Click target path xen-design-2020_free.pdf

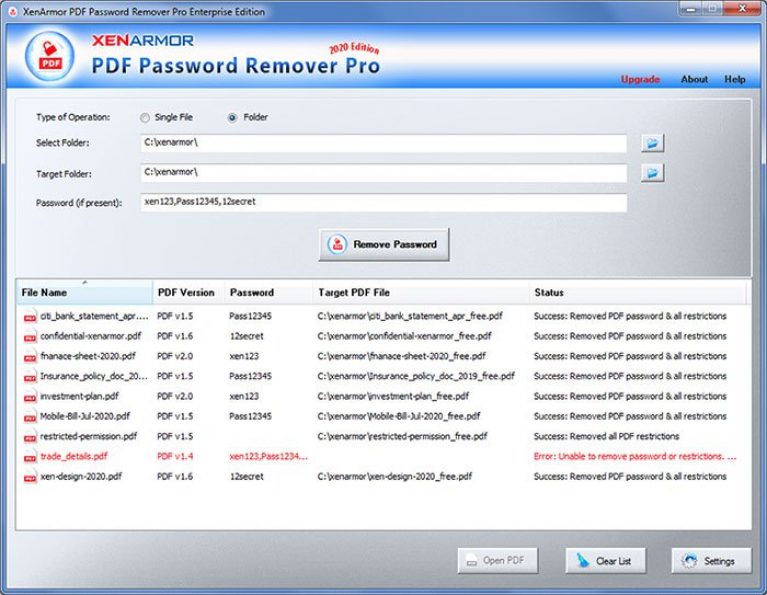(395, 477)
